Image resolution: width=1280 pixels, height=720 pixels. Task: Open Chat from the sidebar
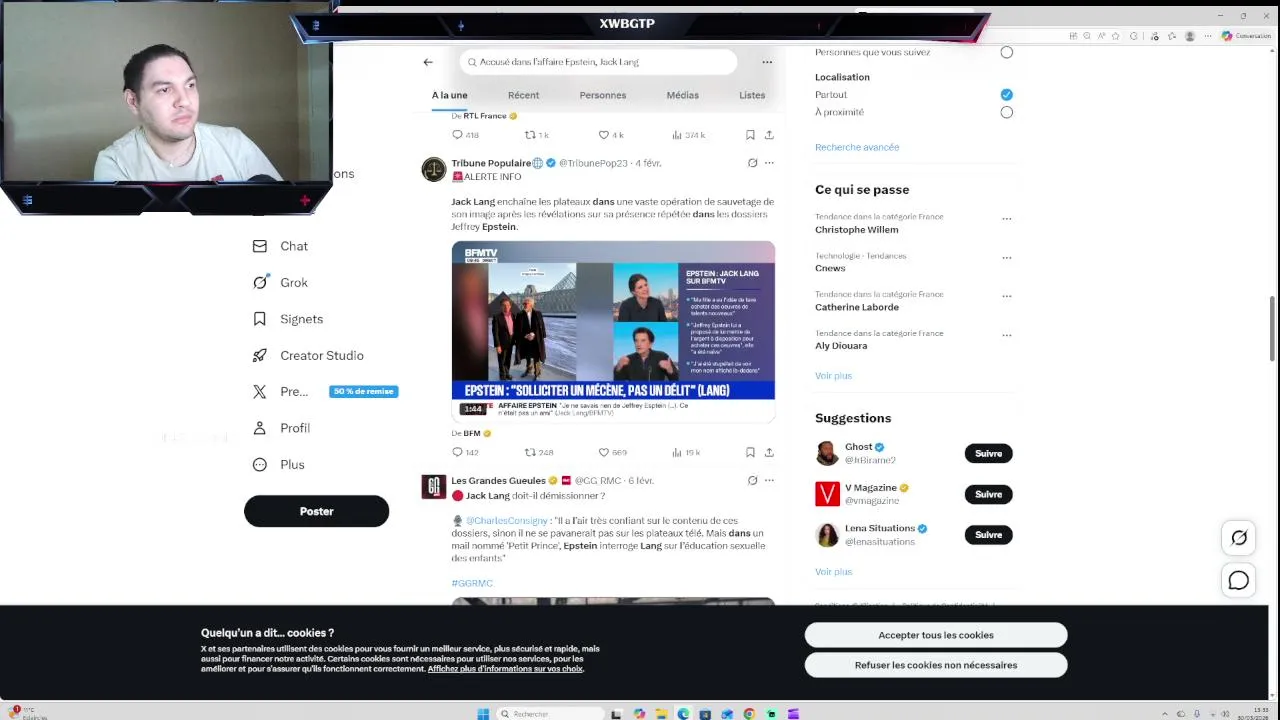(x=281, y=246)
